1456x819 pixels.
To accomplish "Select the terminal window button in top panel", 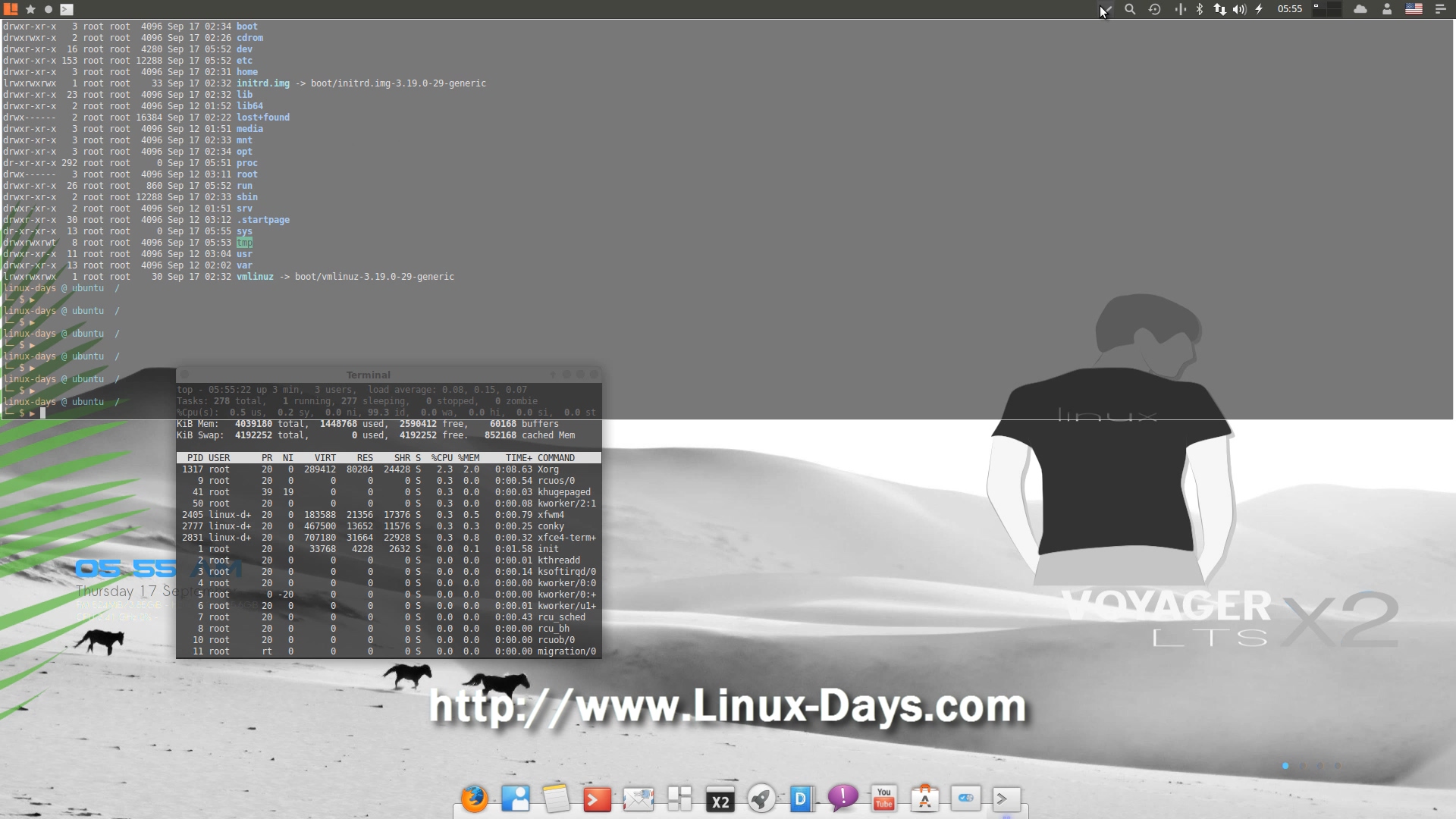I will (67, 9).
